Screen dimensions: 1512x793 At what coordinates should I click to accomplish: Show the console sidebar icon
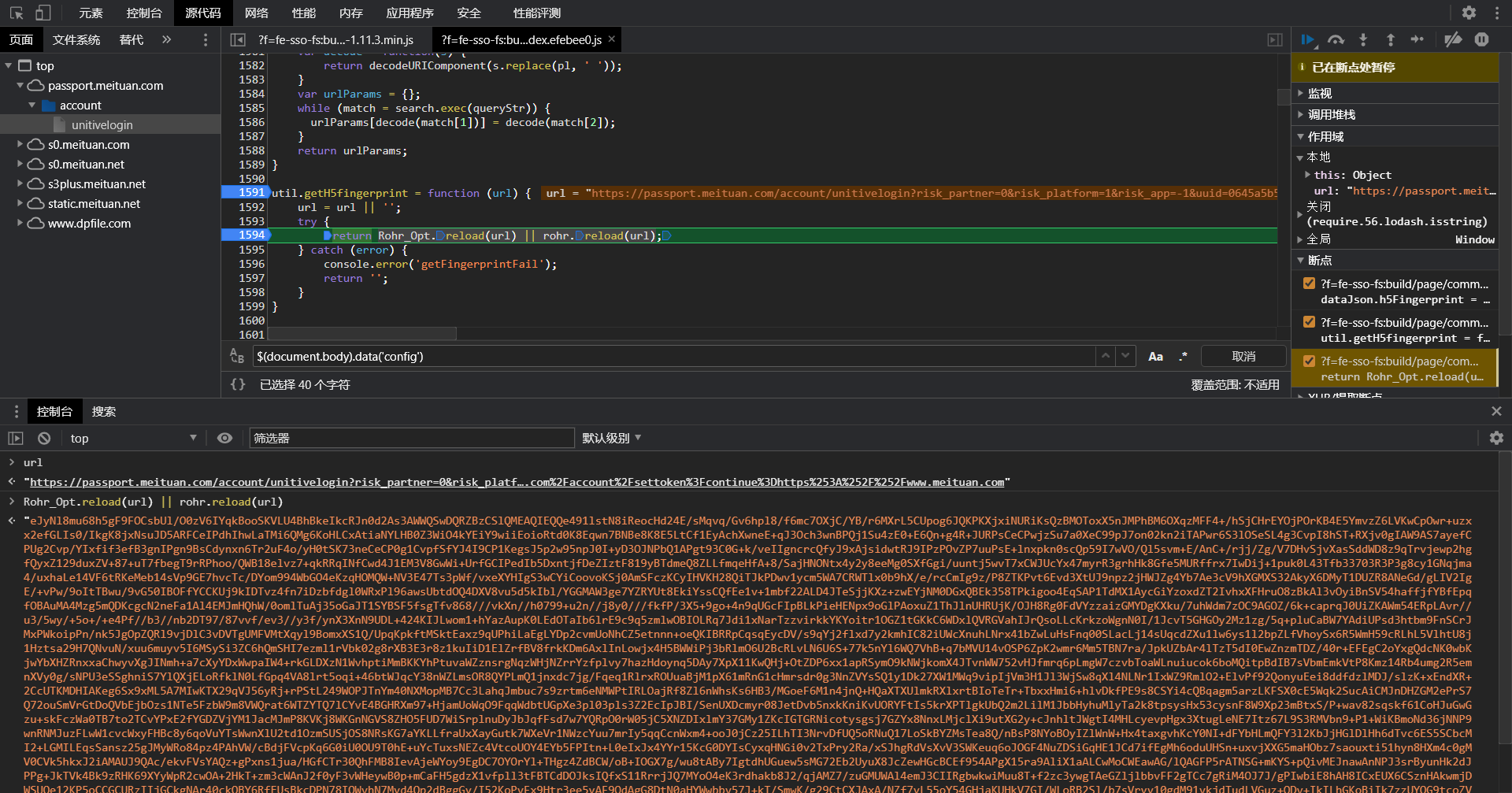(x=16, y=438)
